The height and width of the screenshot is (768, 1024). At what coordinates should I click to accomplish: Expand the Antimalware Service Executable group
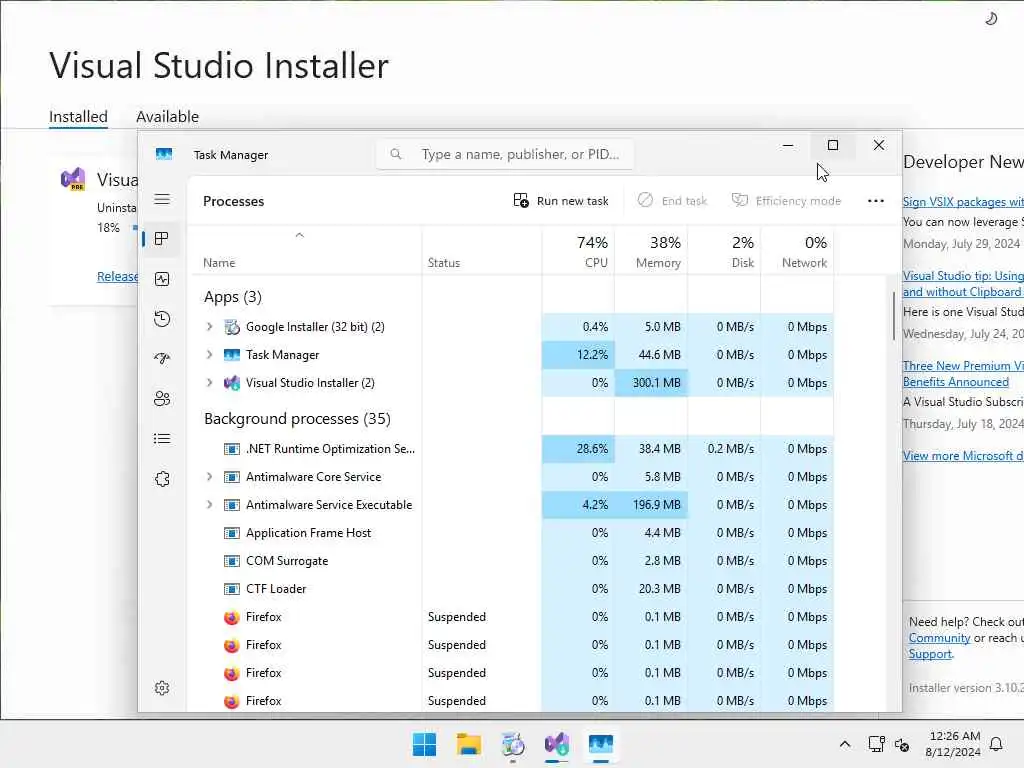pos(210,505)
